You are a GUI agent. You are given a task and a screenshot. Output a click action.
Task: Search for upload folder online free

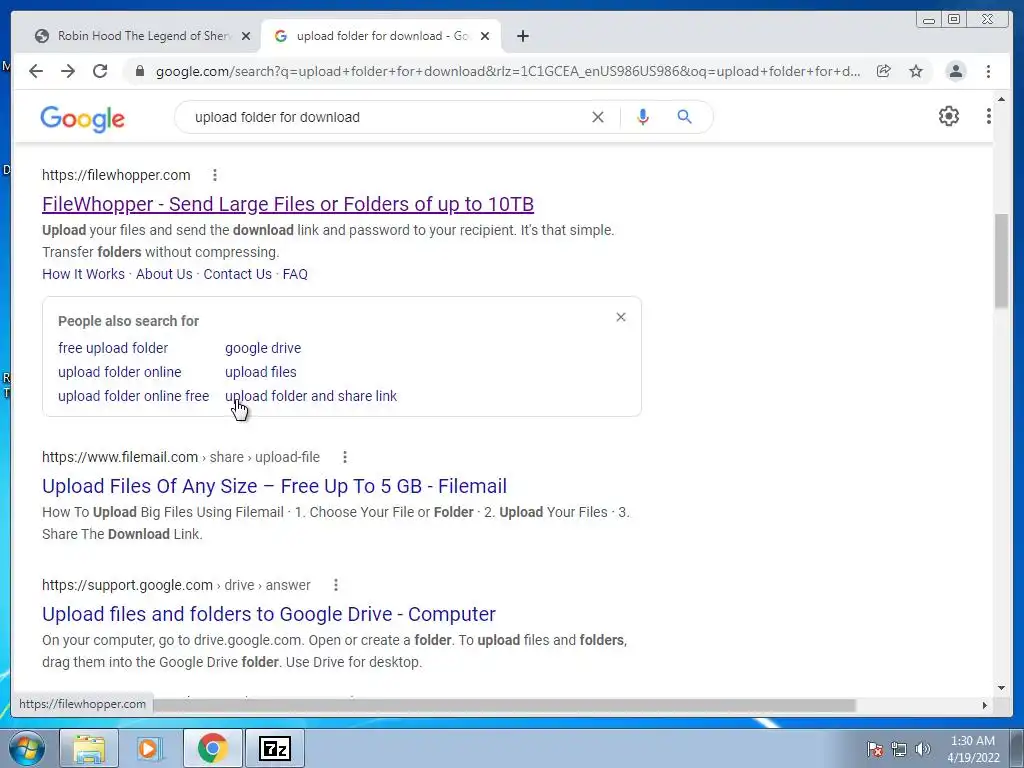(133, 396)
